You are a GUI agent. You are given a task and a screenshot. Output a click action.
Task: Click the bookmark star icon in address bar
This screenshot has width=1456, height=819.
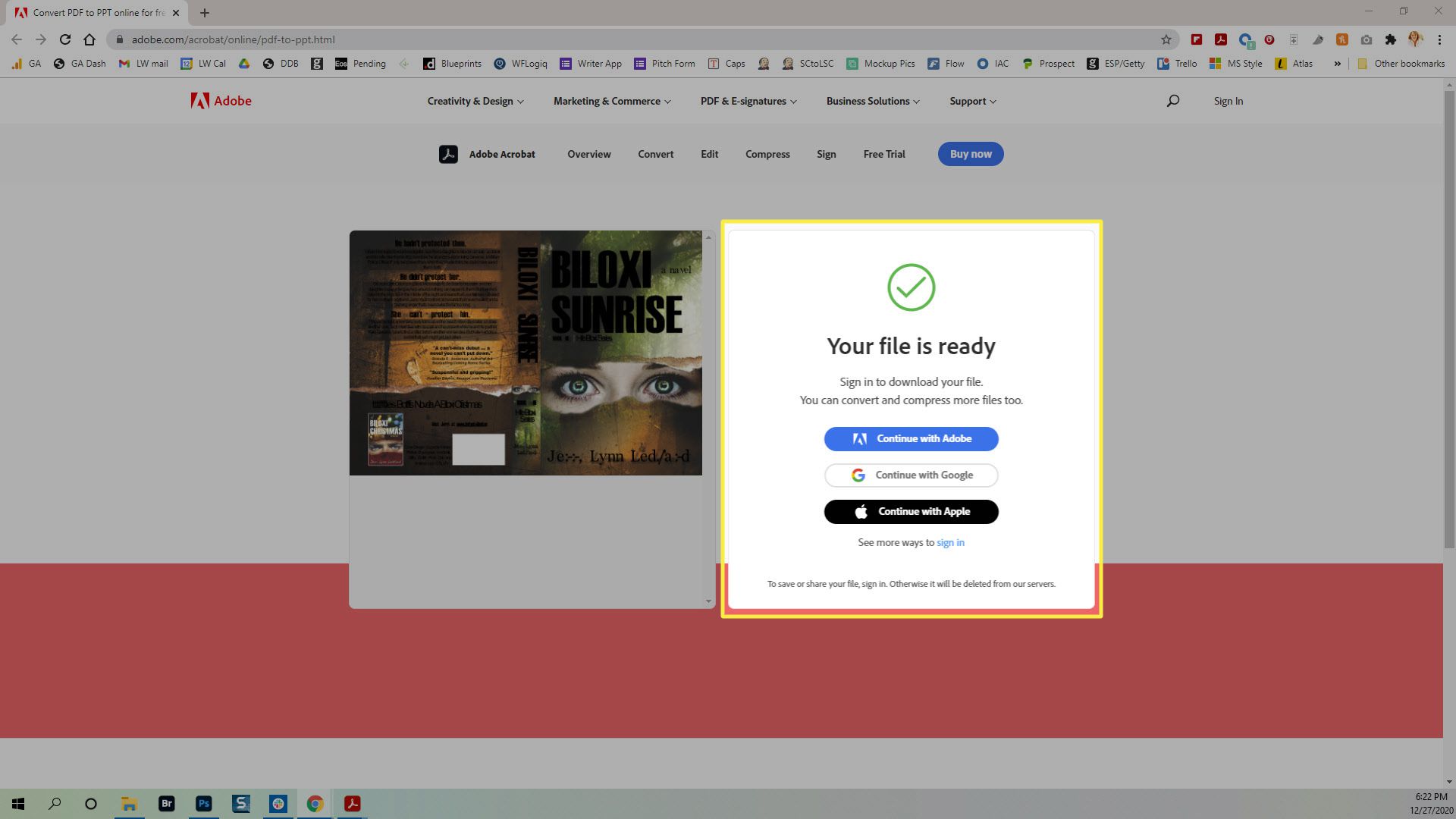tap(1166, 39)
